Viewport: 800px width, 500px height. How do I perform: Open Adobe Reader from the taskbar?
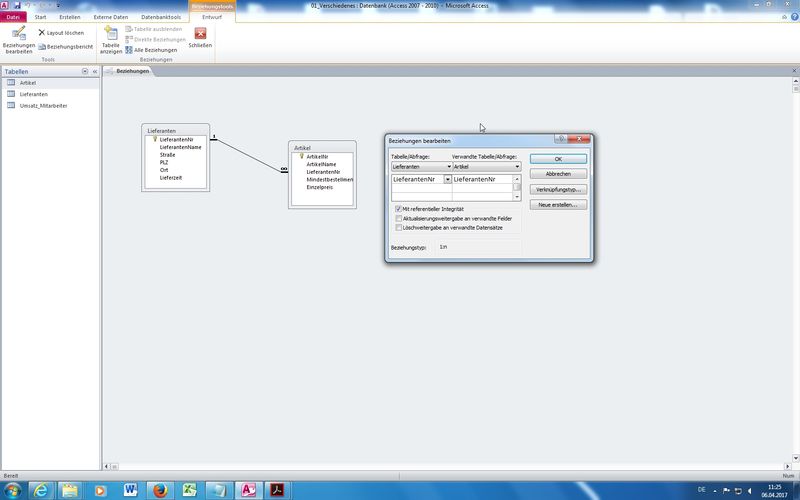coord(278,491)
